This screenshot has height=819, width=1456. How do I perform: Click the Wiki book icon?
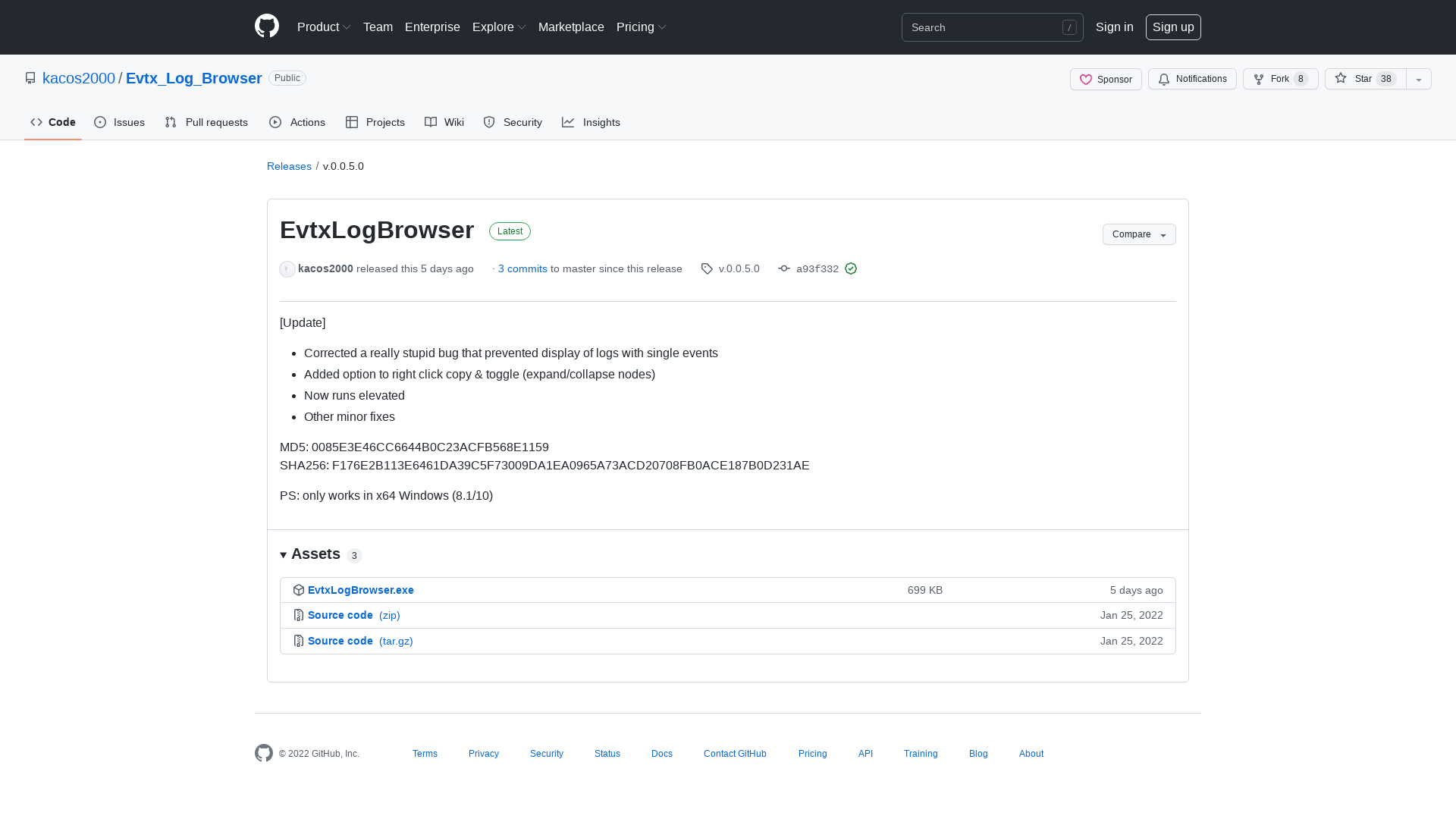[431, 122]
